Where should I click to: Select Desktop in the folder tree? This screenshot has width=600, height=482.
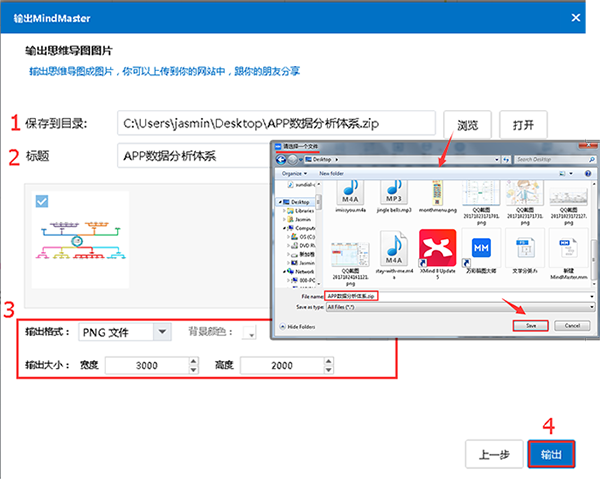[303, 201]
